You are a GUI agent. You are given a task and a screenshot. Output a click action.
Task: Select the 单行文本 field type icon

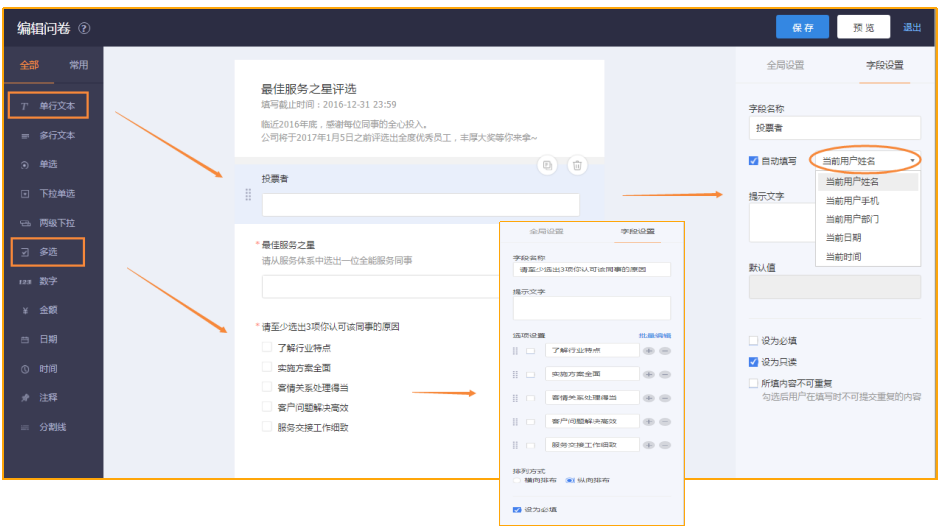pyautogui.click(x=25, y=106)
